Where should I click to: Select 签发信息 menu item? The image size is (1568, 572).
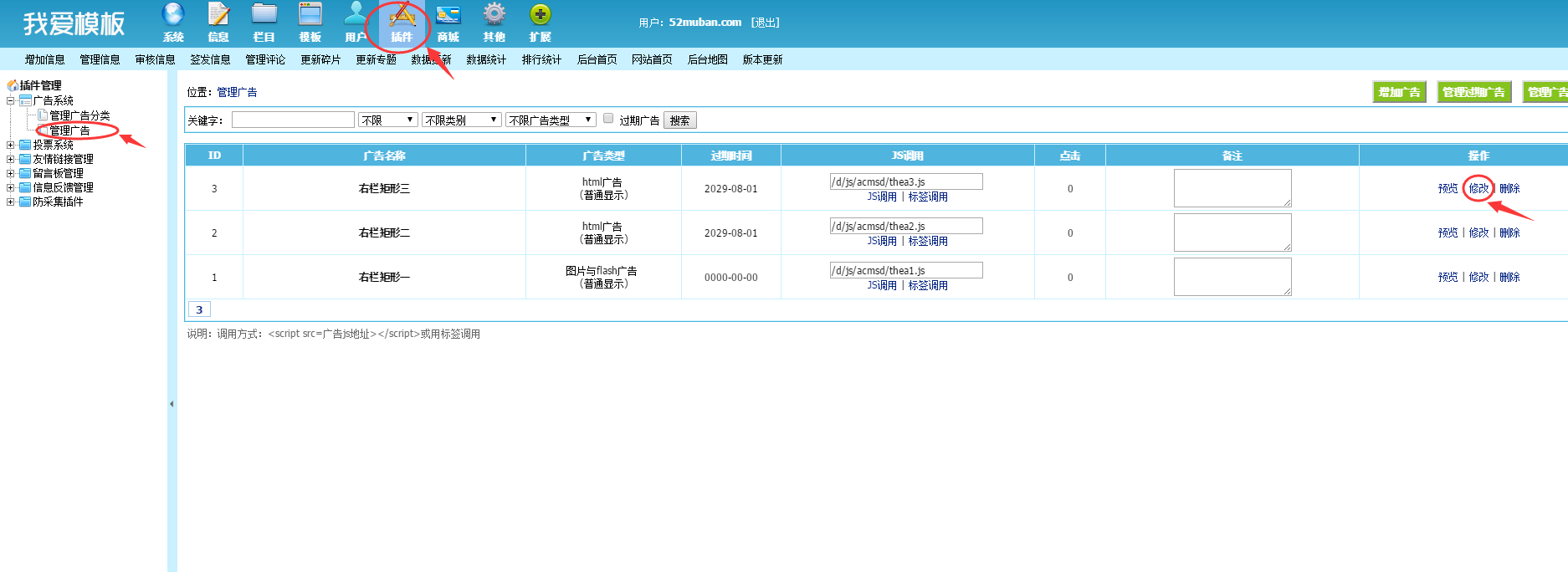click(210, 59)
